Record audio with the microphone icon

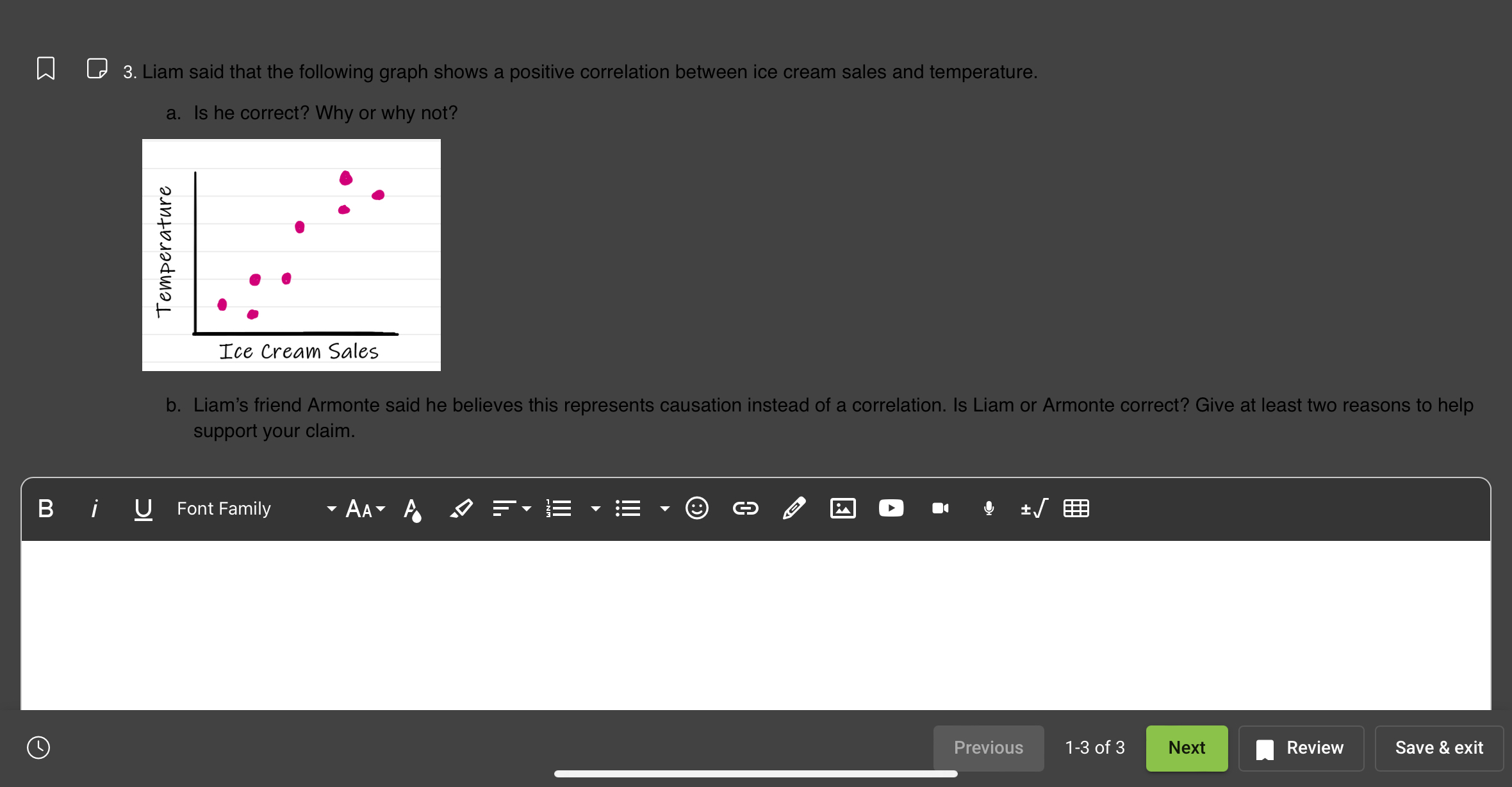coord(989,508)
